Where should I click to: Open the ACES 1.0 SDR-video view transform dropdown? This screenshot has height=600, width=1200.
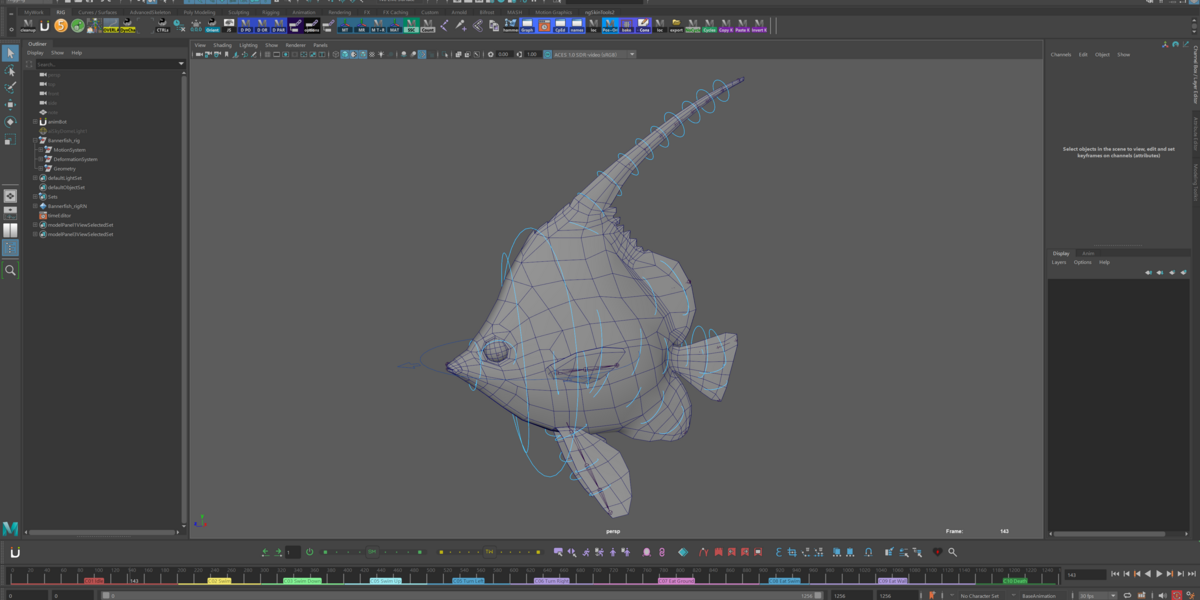coord(593,54)
